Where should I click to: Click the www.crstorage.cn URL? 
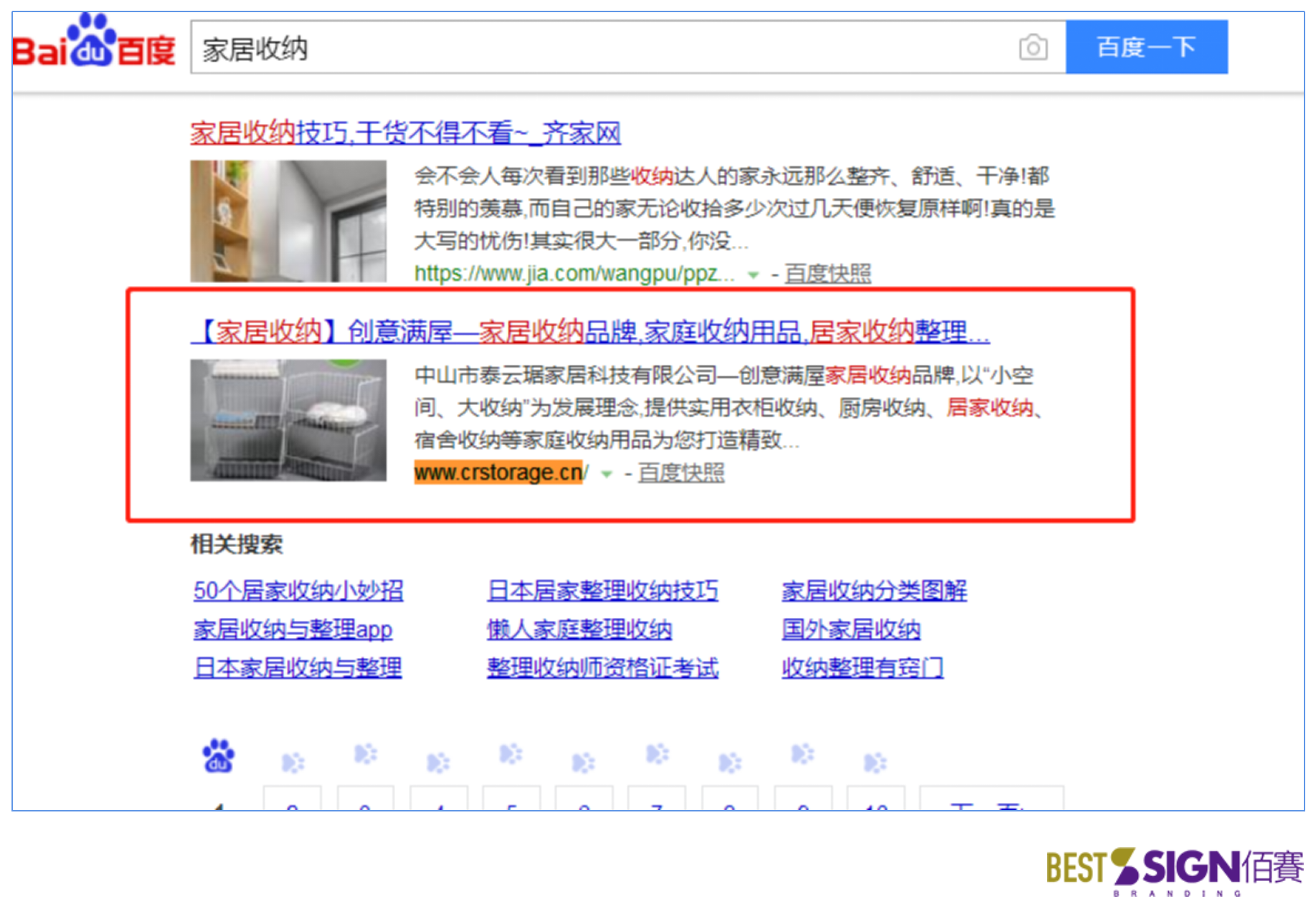coord(501,472)
